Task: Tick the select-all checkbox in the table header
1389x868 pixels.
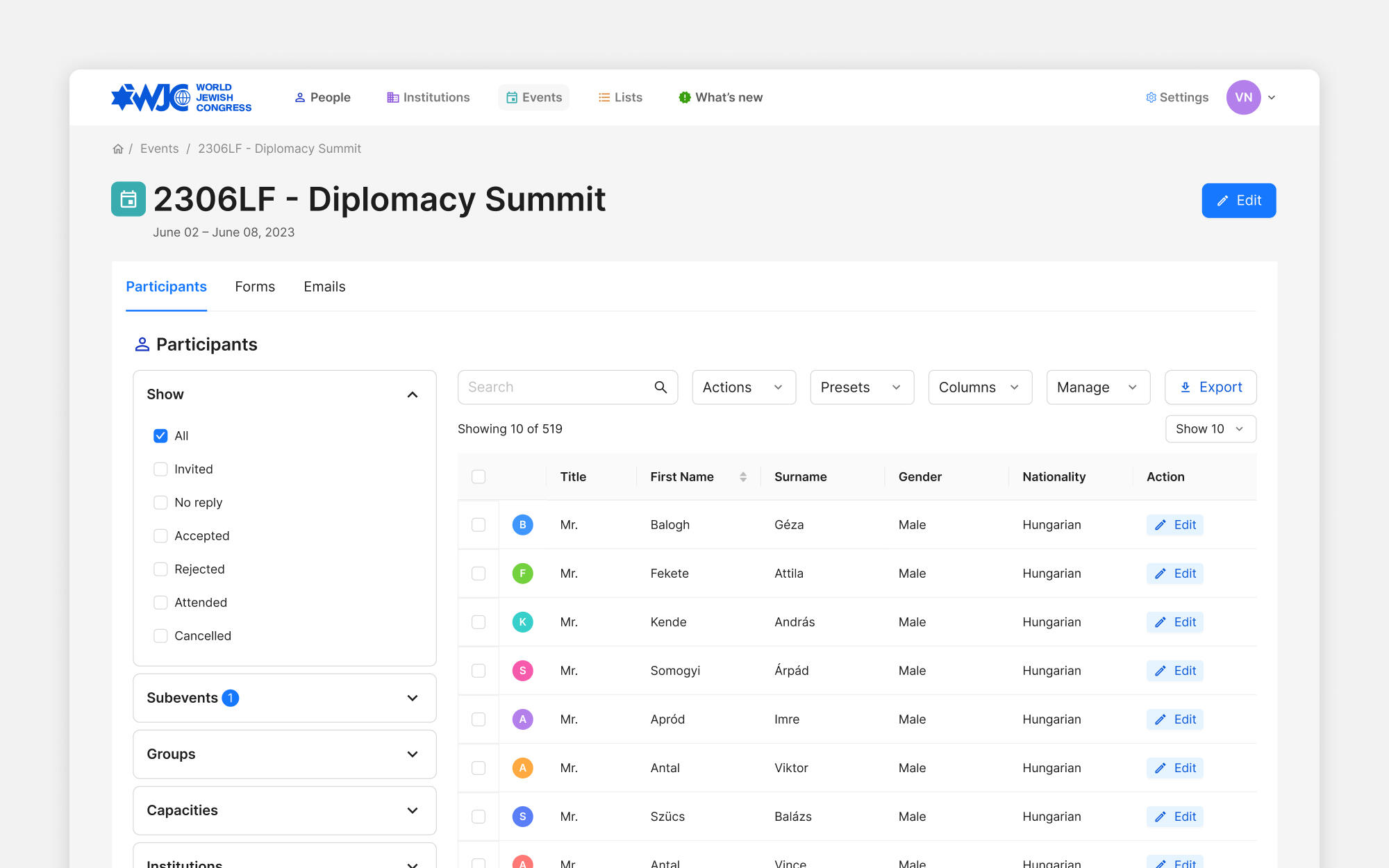Action: tap(479, 477)
